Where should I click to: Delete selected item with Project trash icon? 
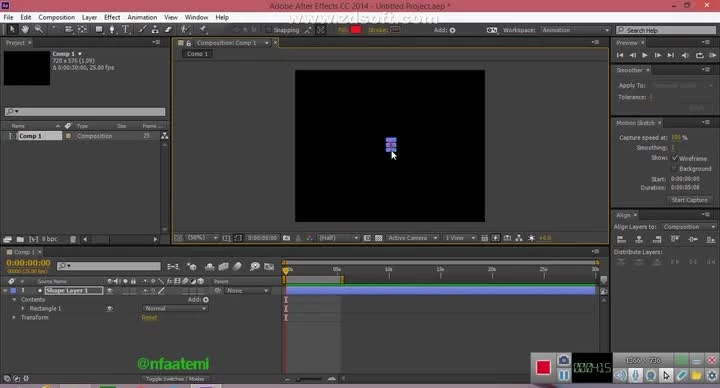[x=73, y=239]
